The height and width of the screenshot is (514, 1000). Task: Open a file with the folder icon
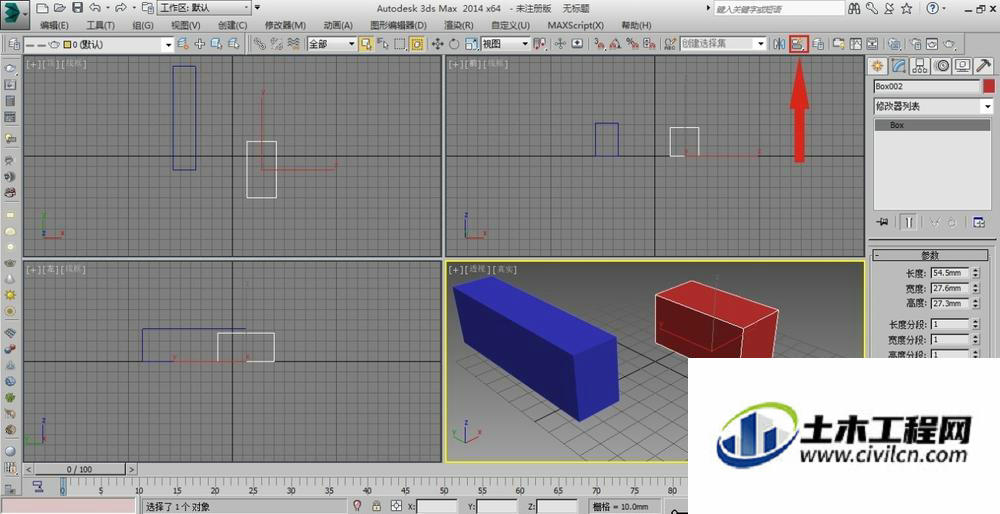pos(60,8)
